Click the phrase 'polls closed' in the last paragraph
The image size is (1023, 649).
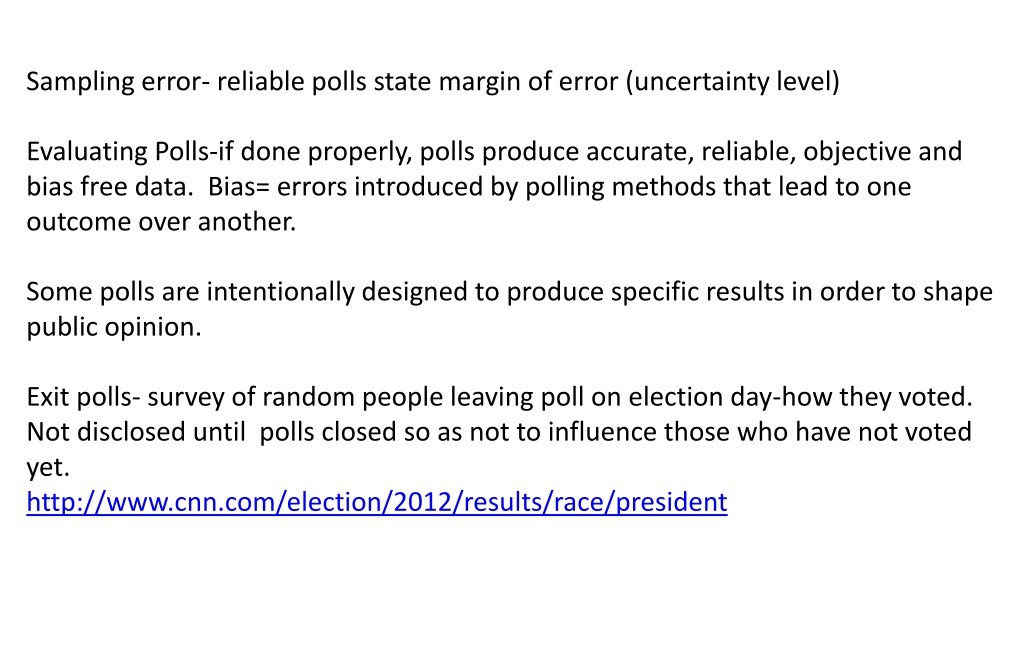click(x=328, y=432)
